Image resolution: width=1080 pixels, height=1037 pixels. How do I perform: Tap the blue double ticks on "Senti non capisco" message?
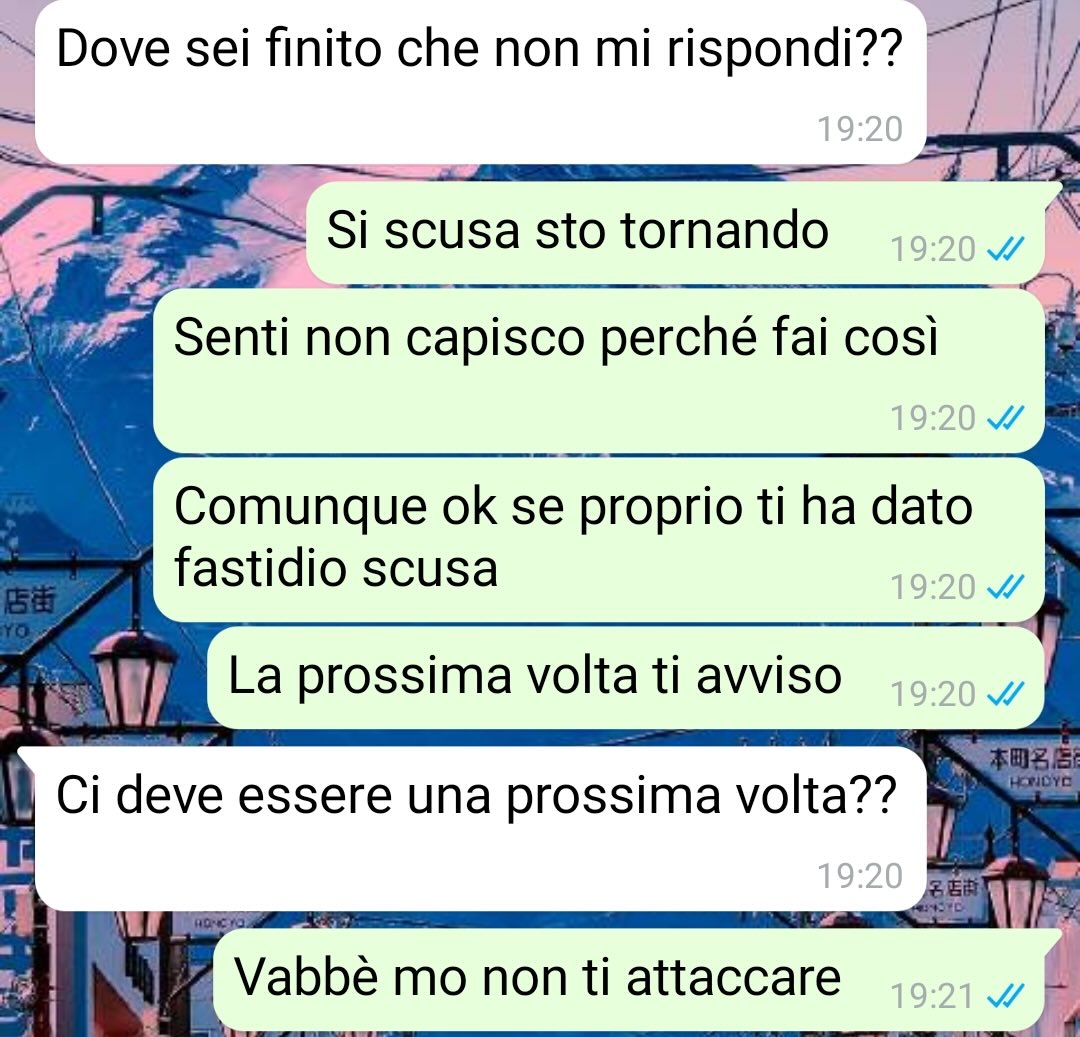pos(1006,418)
